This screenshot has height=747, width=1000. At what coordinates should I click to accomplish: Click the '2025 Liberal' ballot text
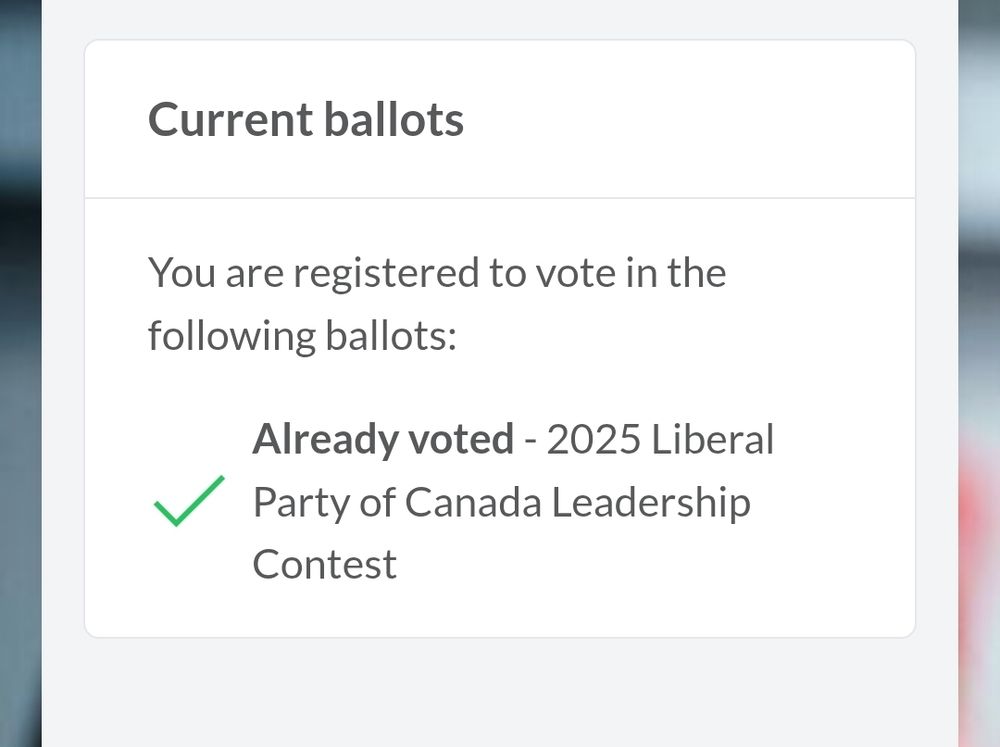coord(660,439)
